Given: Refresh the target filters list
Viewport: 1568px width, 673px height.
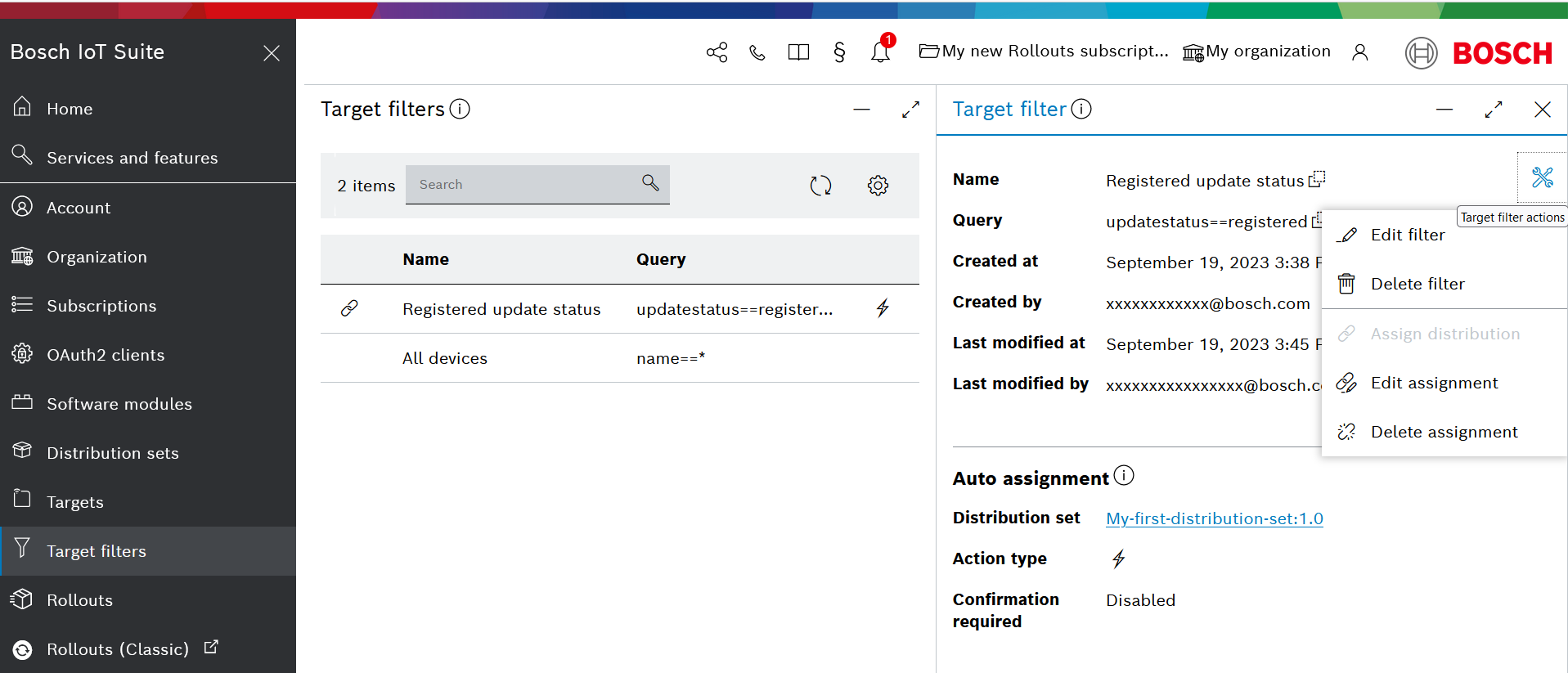Looking at the screenshot, I should click(820, 186).
